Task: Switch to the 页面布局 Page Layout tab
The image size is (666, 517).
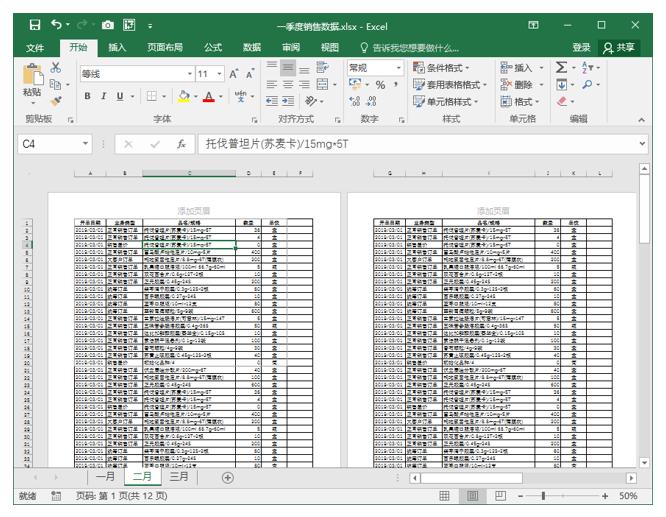Action: pyautogui.click(x=165, y=48)
